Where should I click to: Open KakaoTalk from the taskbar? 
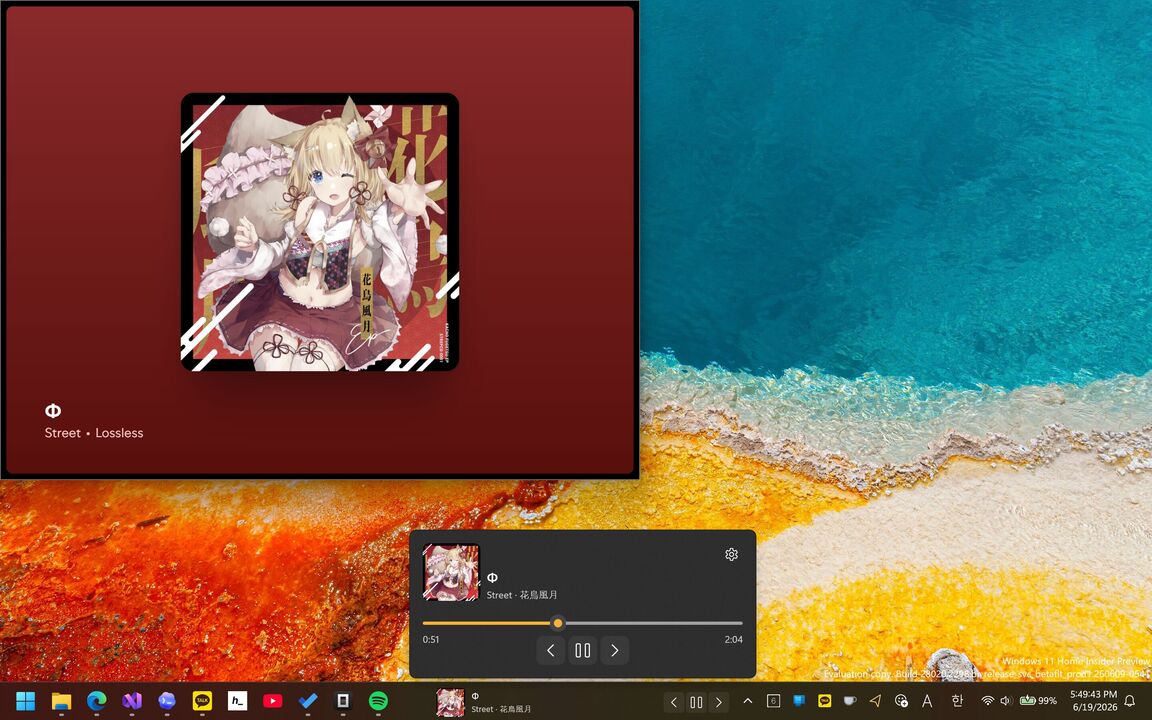202,701
